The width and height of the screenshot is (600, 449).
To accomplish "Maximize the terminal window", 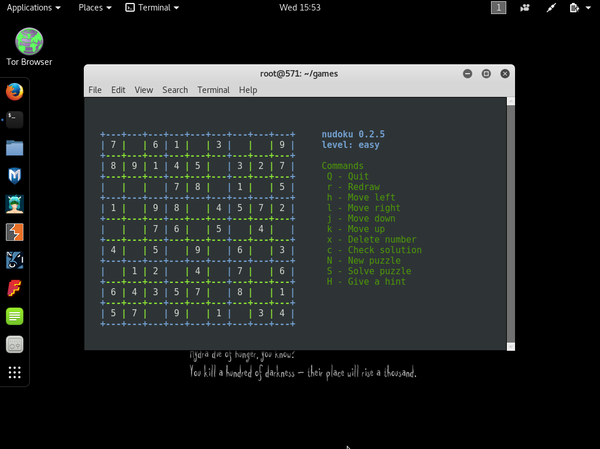I will (x=486, y=73).
